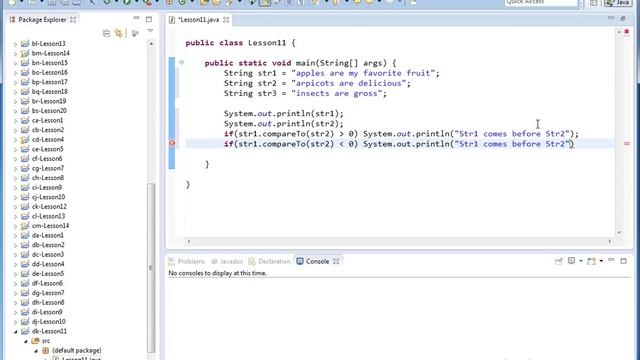Viewport: 640px width, 360px height.
Task: Close the Console view tab
Action: 336,261
